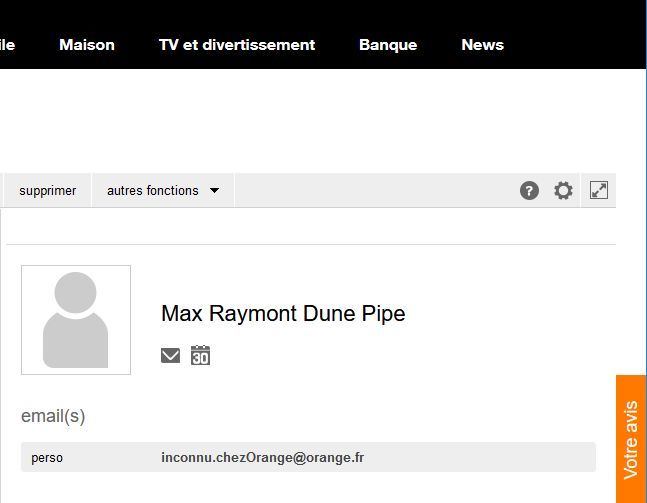Click the email address inconnu.chezOrange@orange.fr
647x503 pixels.
tap(262, 458)
